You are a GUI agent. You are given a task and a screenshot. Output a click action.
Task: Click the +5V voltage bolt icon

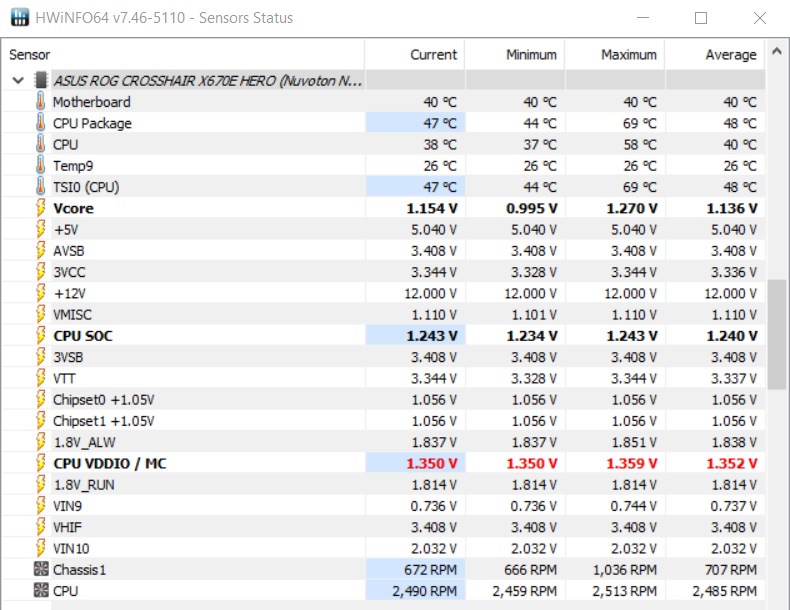click(41, 229)
